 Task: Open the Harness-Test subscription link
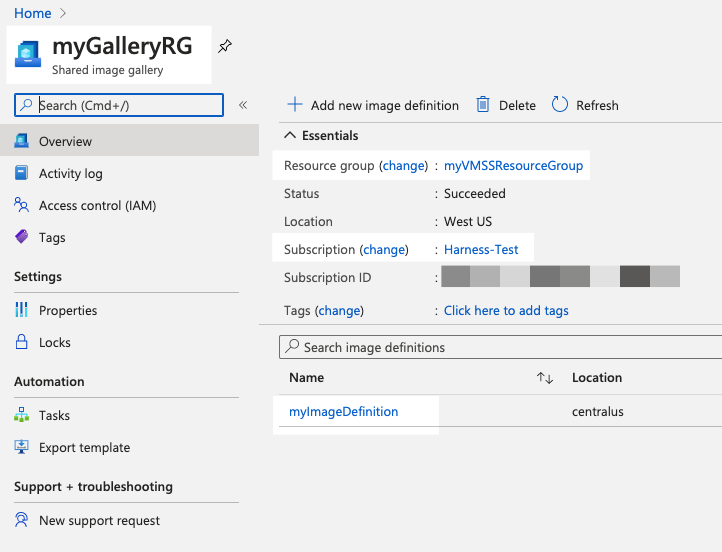pyautogui.click(x=481, y=250)
